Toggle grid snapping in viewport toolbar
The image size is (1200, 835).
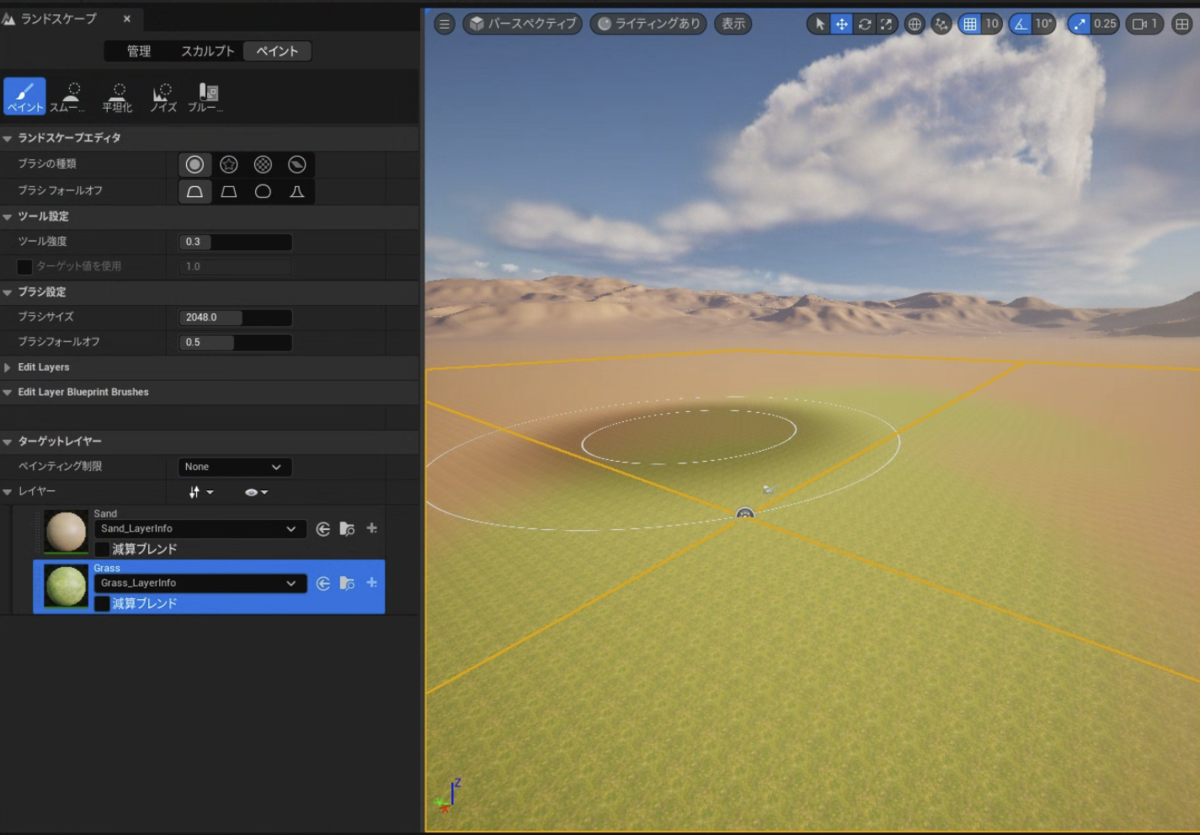969,24
